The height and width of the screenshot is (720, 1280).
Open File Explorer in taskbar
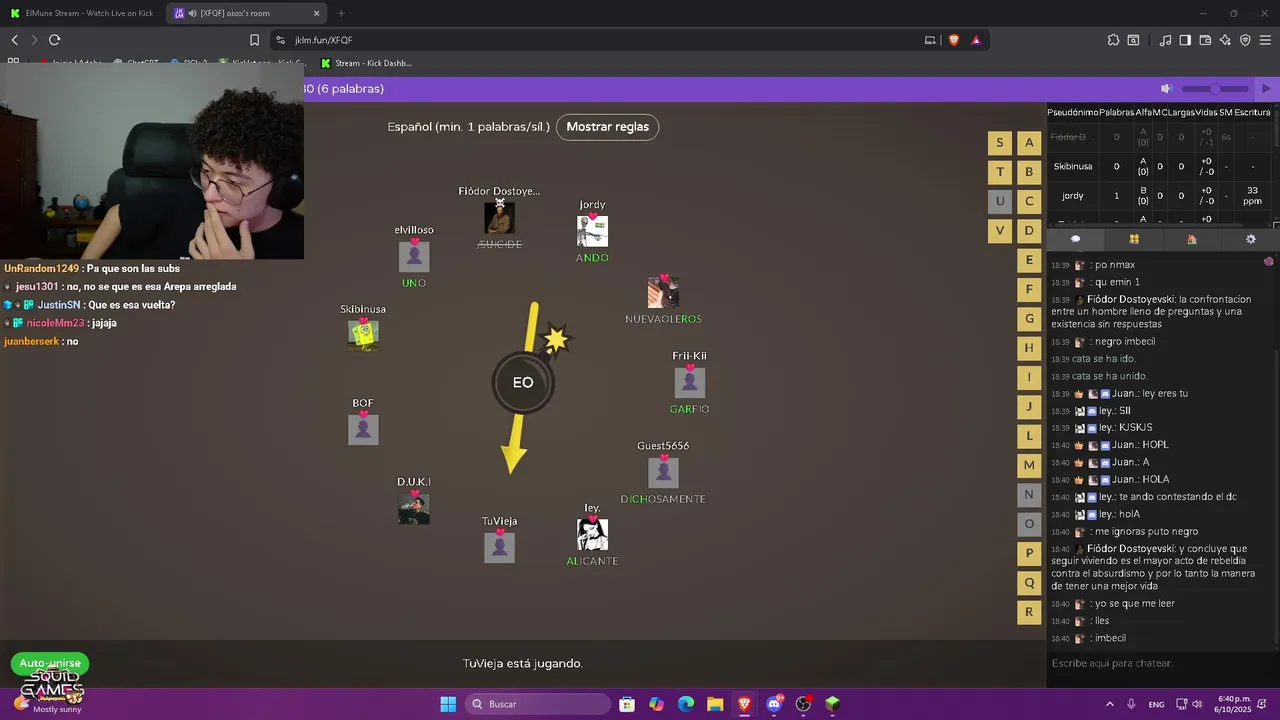coord(715,704)
